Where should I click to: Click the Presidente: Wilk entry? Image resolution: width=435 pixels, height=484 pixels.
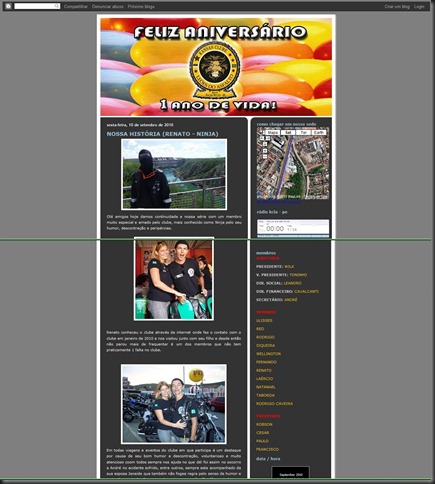tap(275, 267)
